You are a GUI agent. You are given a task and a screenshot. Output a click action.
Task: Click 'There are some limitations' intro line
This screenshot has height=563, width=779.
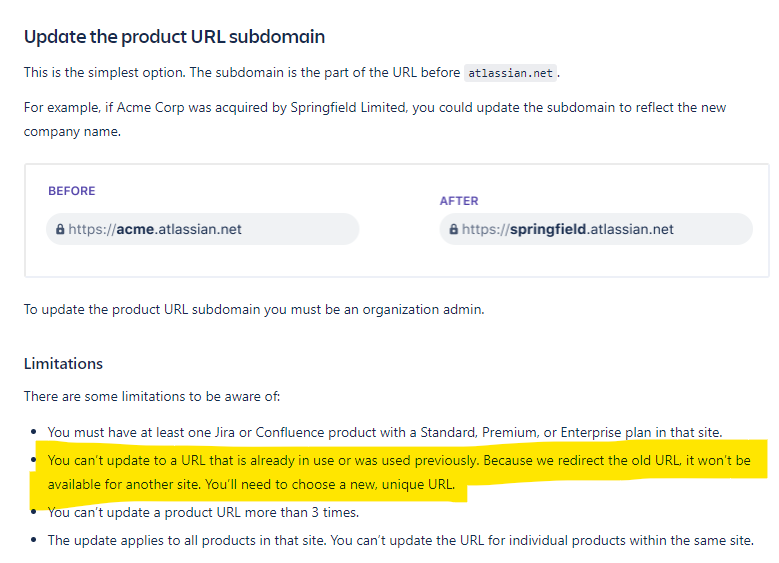tap(152, 396)
